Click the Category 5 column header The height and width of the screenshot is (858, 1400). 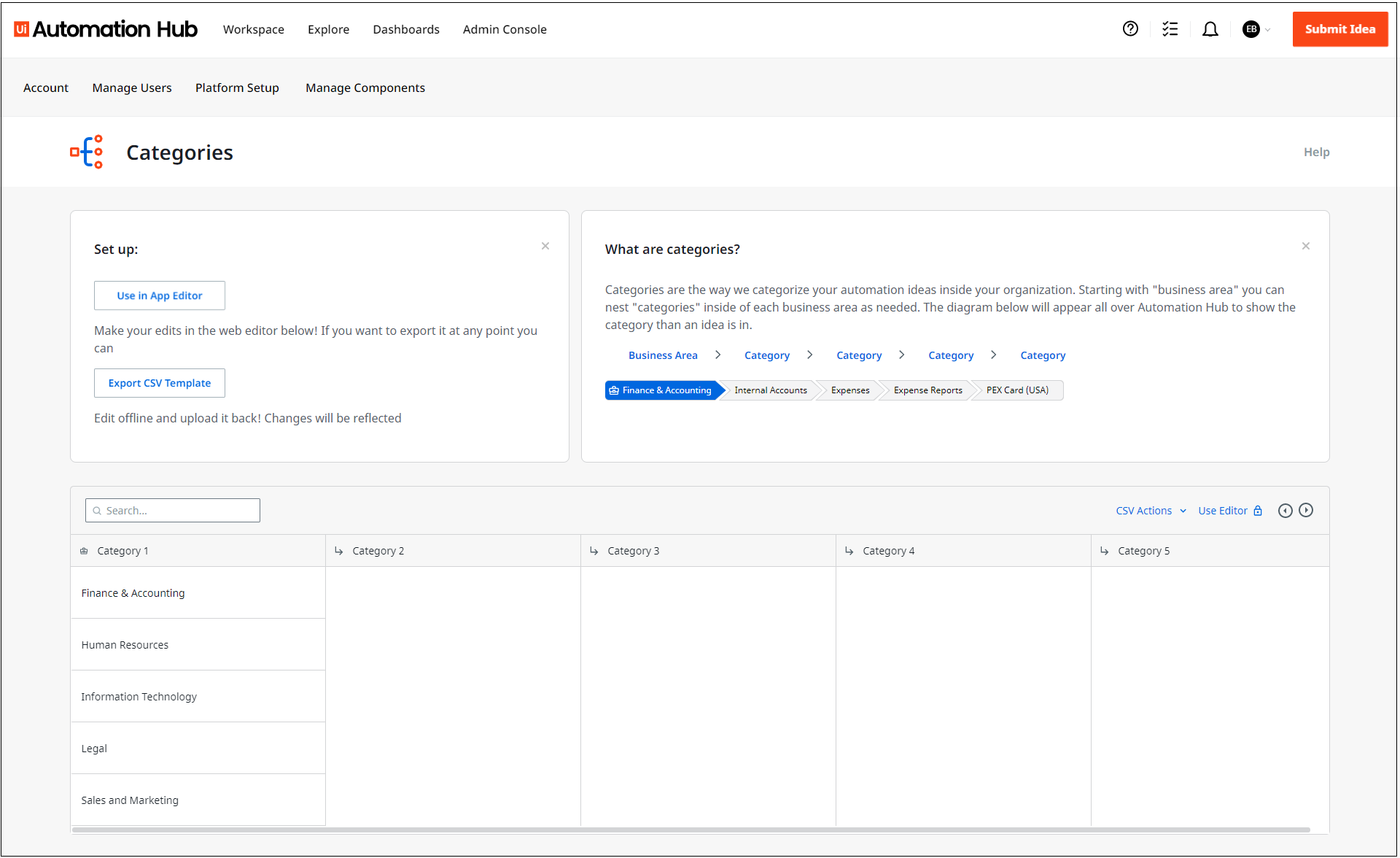click(x=1210, y=551)
